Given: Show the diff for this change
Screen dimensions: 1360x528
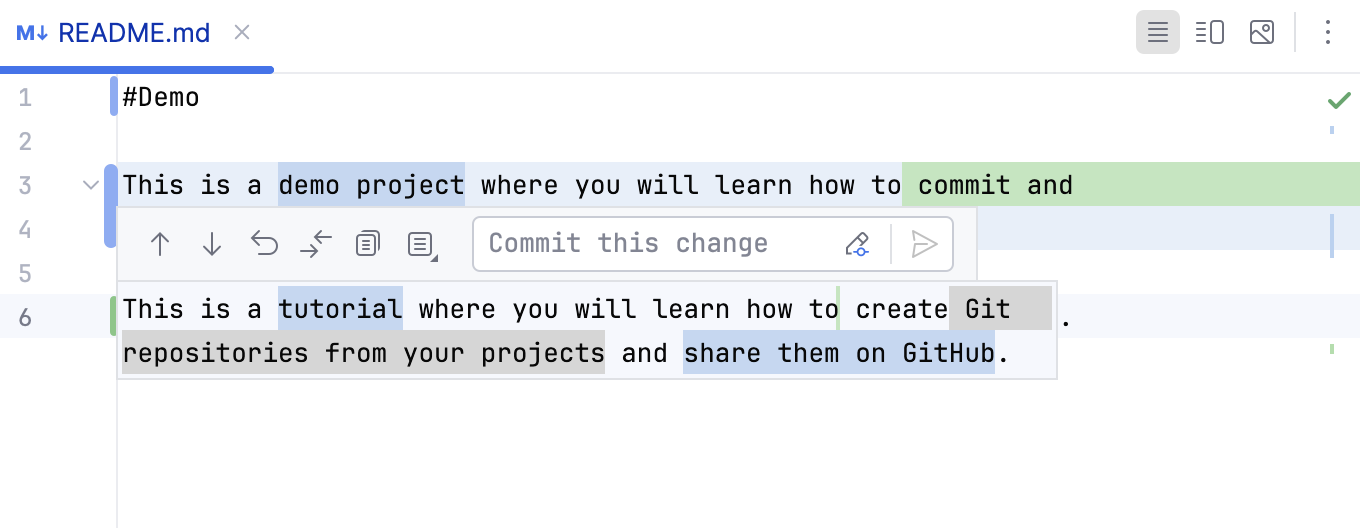Looking at the screenshot, I should click(x=316, y=244).
